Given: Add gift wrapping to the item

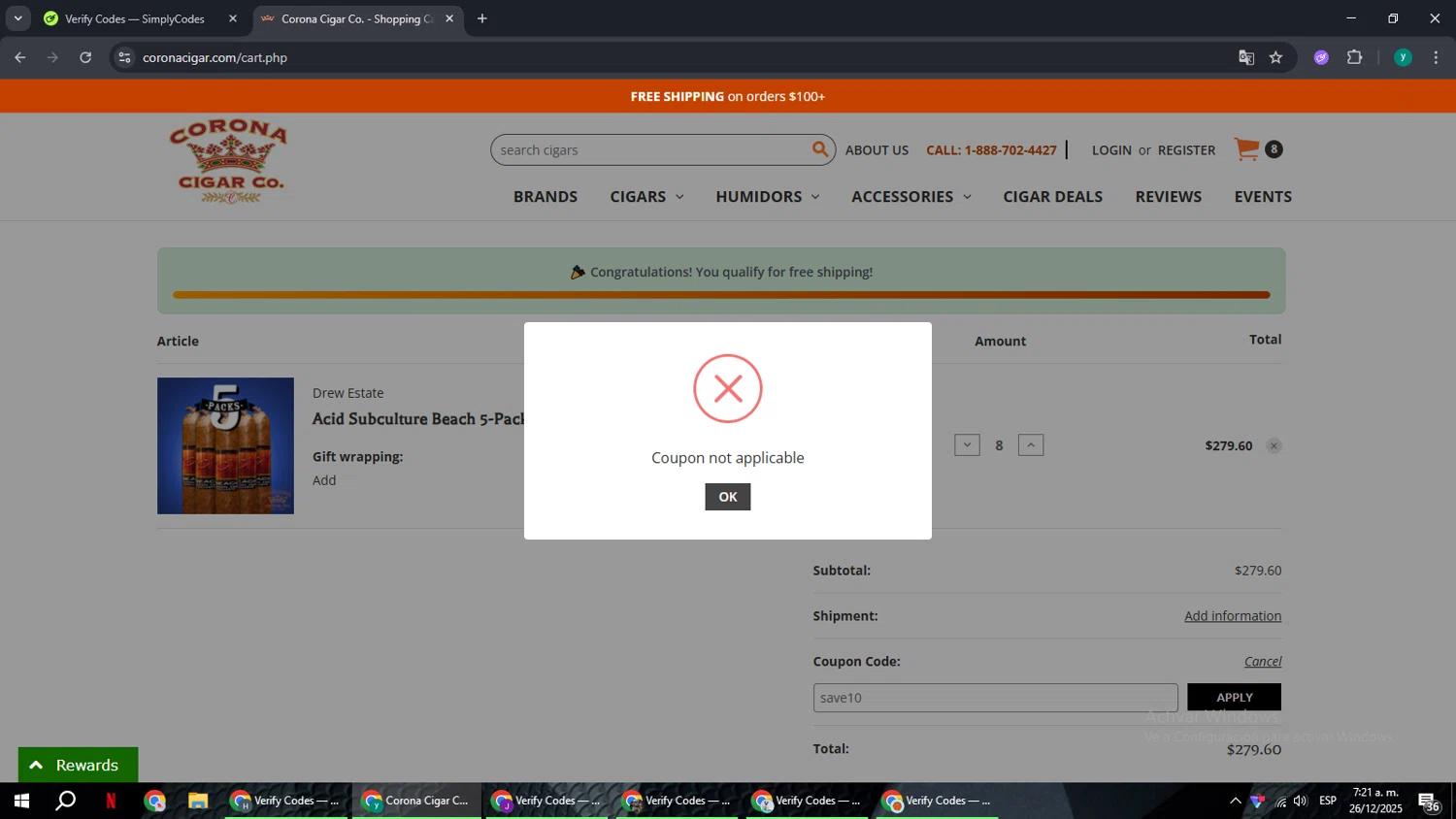Looking at the screenshot, I should click(324, 480).
